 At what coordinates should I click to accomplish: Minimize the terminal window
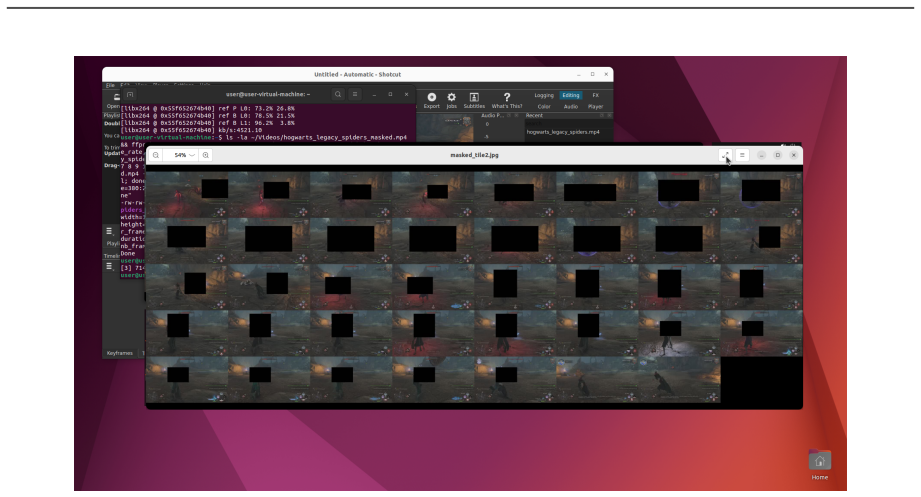coord(374,94)
